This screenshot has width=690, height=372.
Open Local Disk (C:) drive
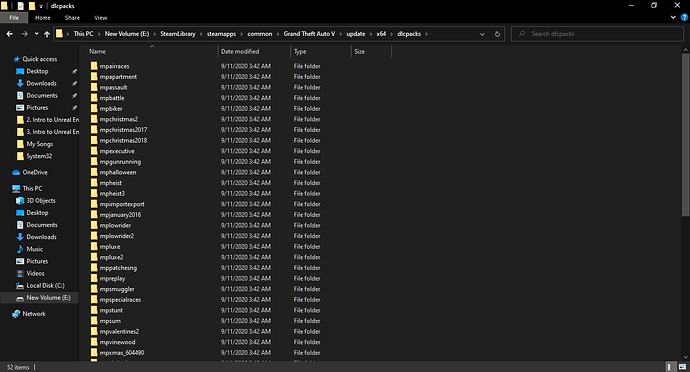[45, 285]
